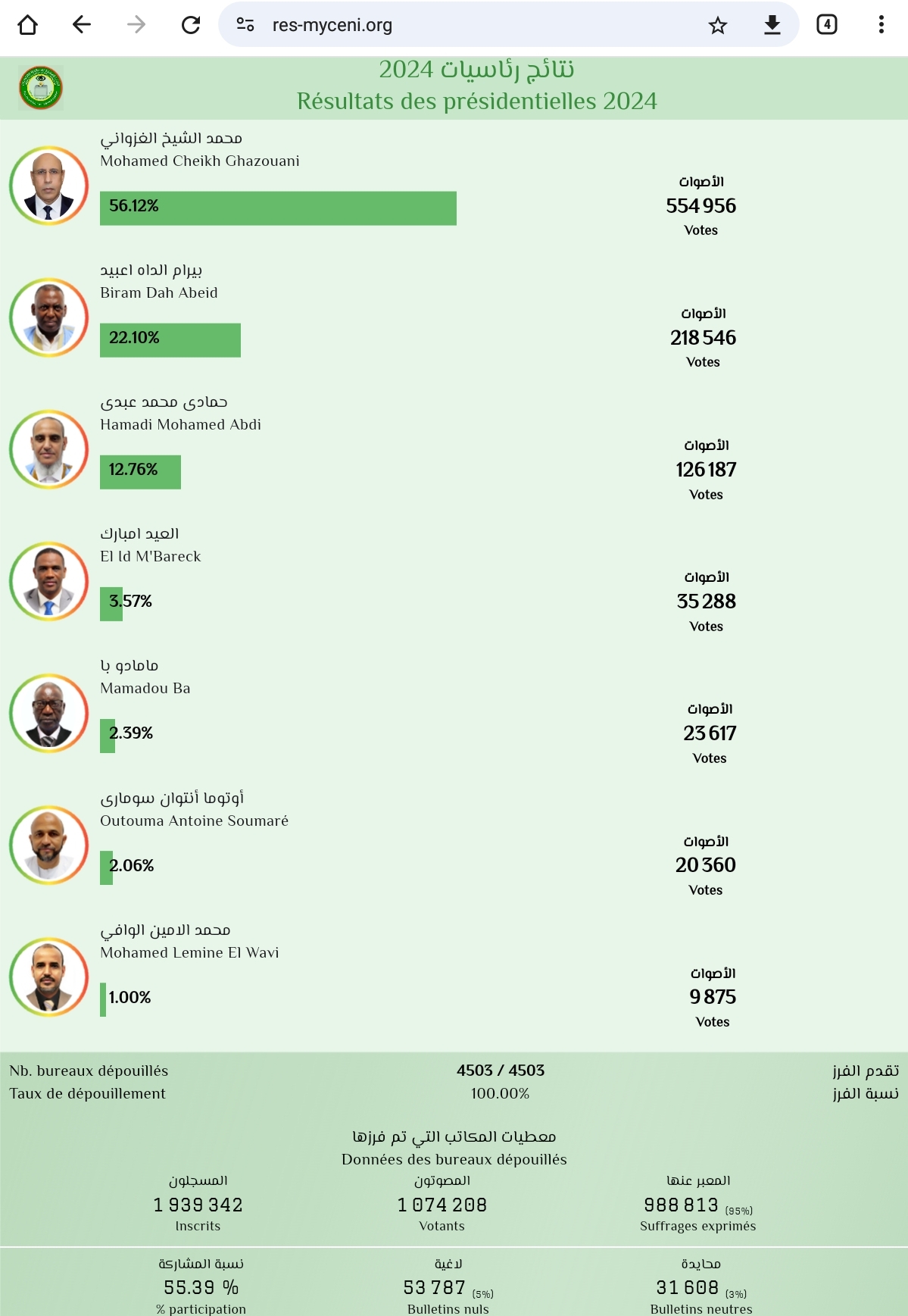Click the download icon in the toolbar
Viewport: 908px width, 1316px height.
click(772, 25)
